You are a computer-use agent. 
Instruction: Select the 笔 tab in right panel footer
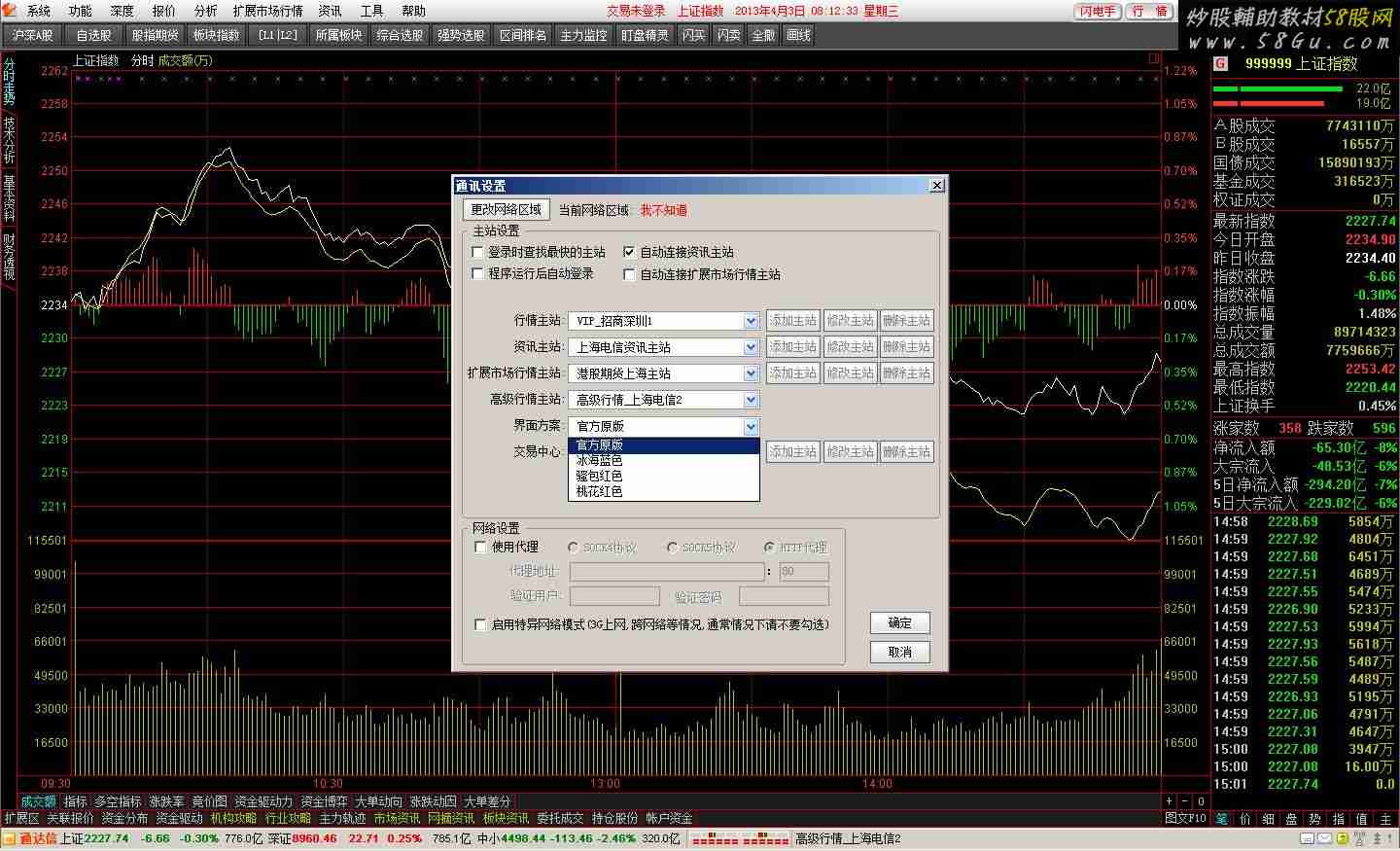1222,819
